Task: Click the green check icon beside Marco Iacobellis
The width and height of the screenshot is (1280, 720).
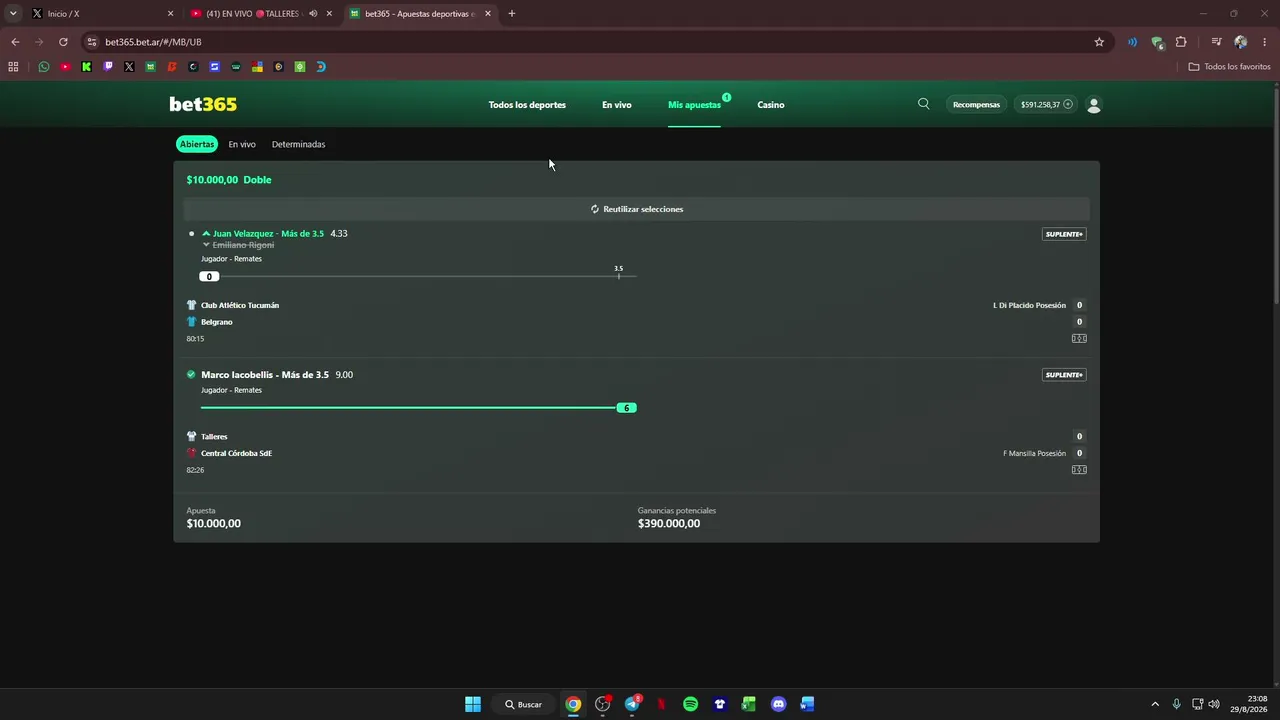Action: tap(191, 375)
